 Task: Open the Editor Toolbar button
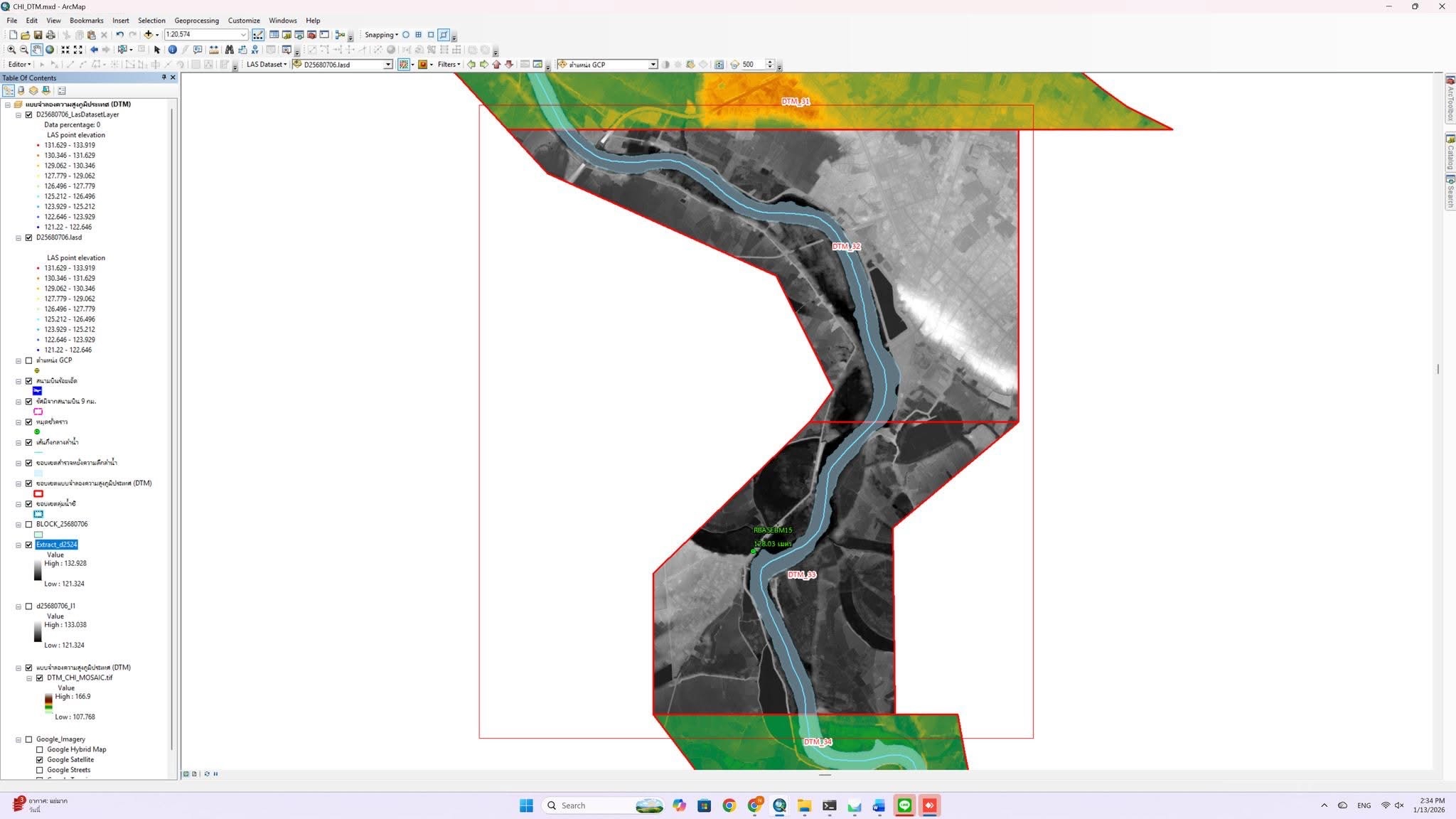click(x=258, y=34)
